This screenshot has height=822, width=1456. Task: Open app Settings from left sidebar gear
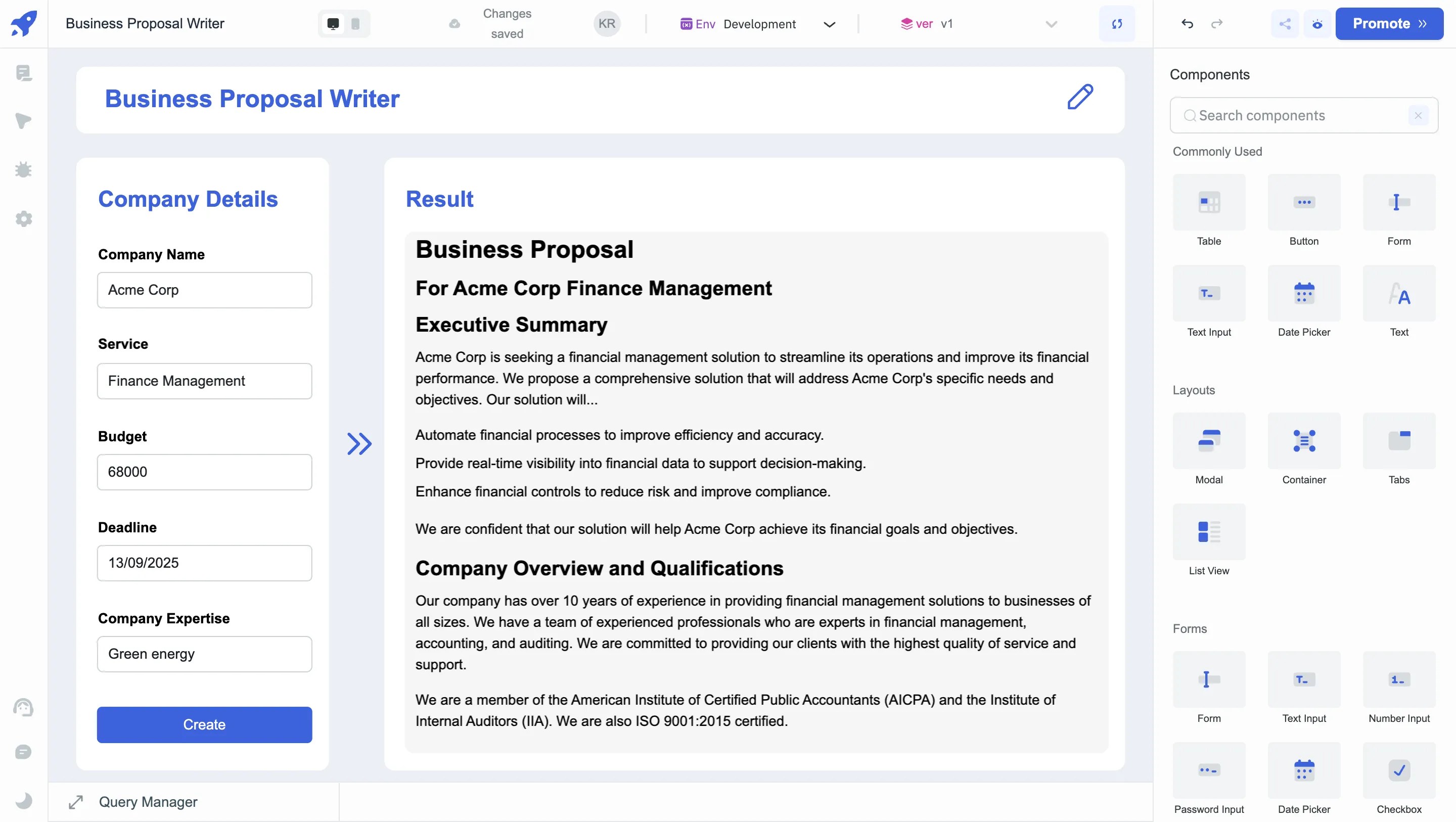[x=24, y=219]
